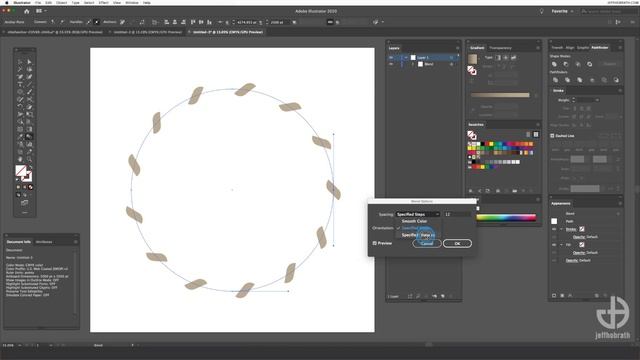
Task: Click the Change Screen Mode icon
Action: [24, 202]
